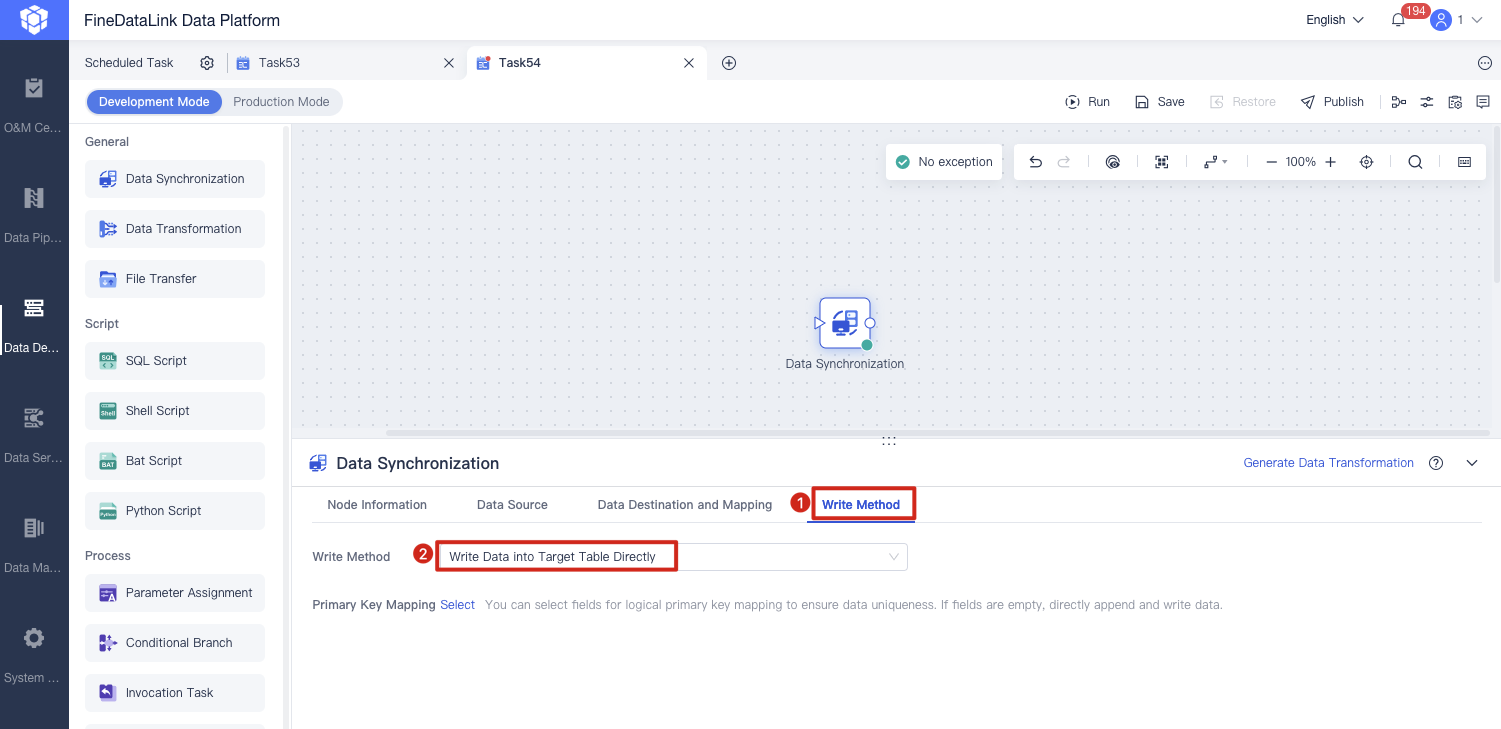
Task: Click the No exception status indicator
Action: [944, 162]
